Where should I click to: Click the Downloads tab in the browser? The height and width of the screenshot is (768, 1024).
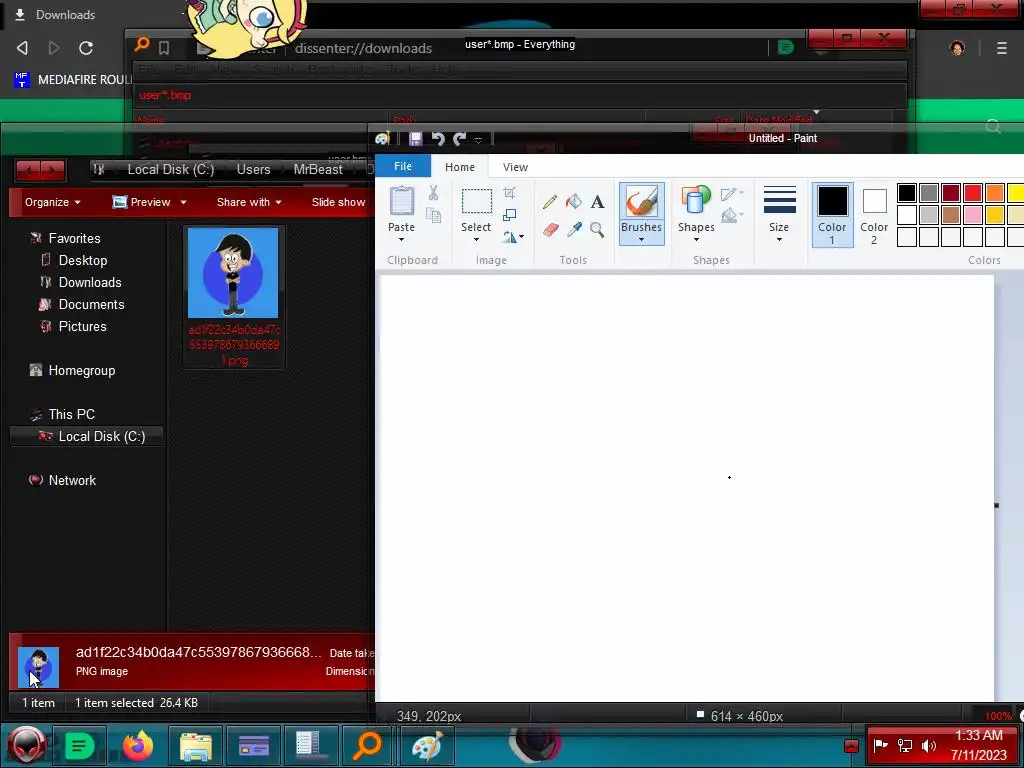(56, 14)
